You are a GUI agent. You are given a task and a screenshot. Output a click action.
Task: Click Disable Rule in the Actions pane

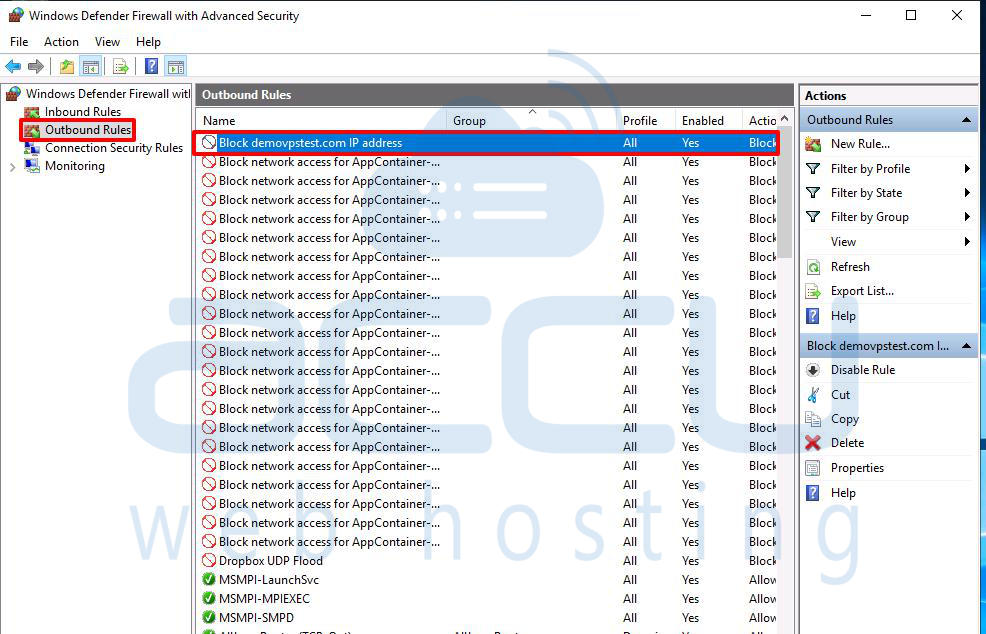(x=862, y=370)
